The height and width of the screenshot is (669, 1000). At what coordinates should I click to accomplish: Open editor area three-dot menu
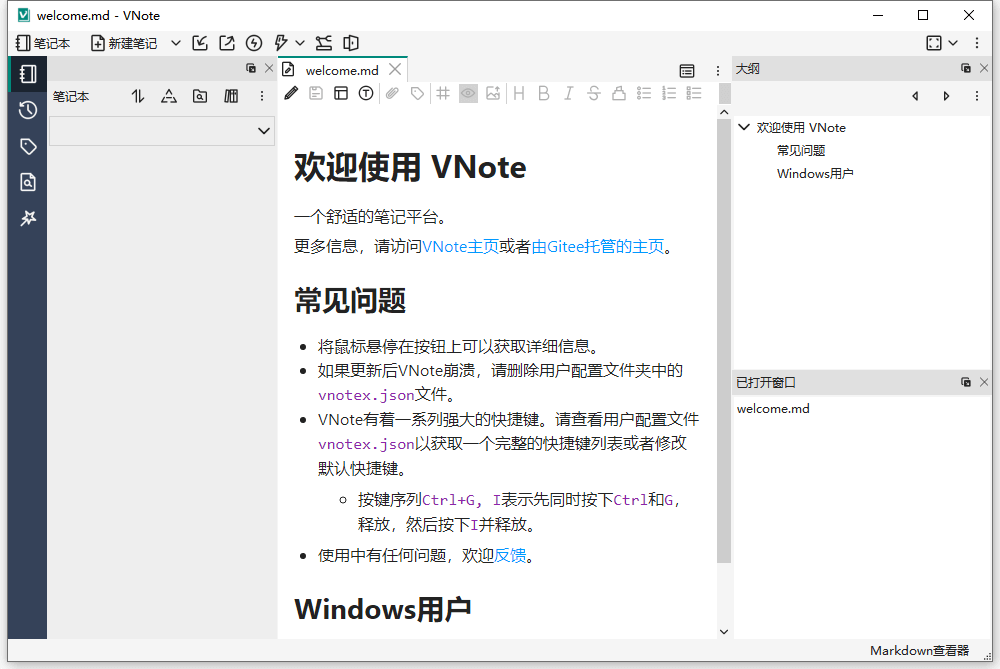coord(717,71)
